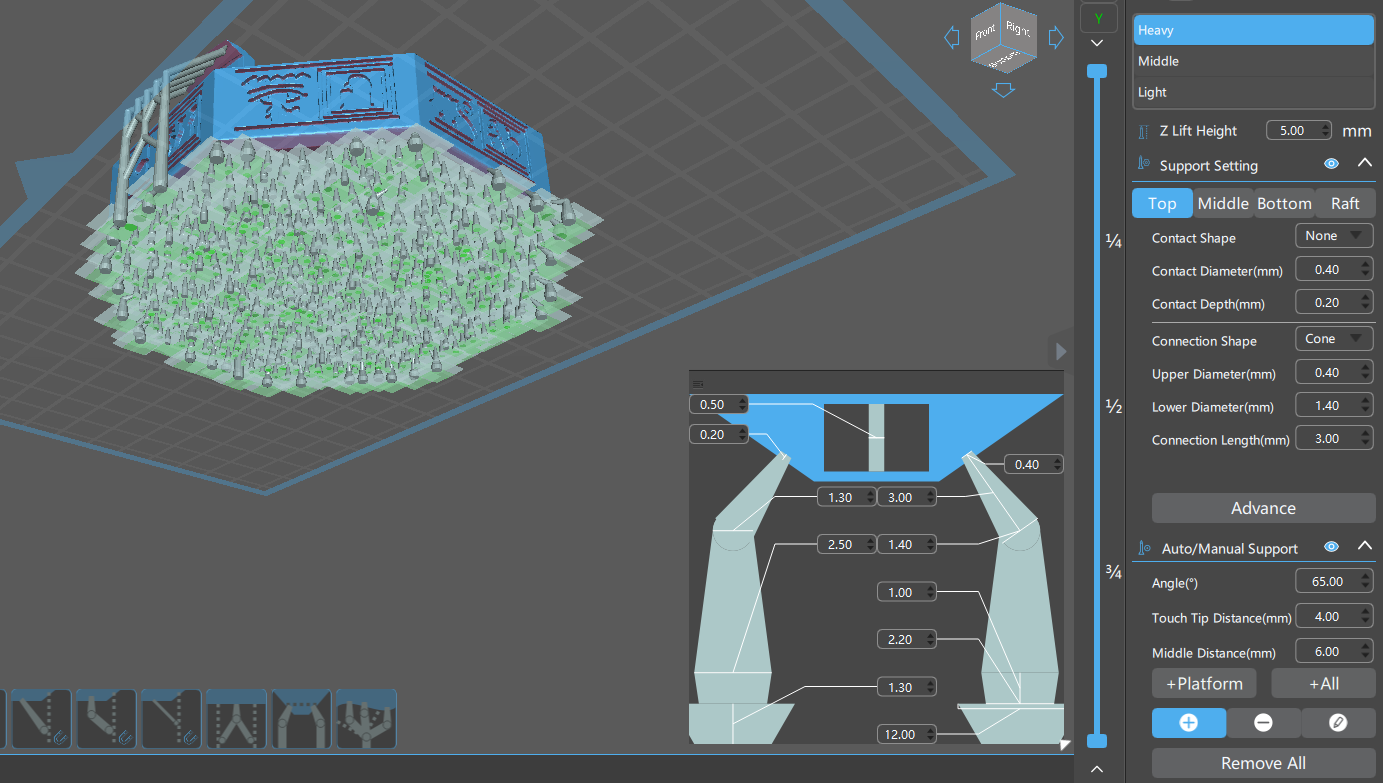Click Z Lift Height spinner arrows
The image size is (1383, 783).
pyautogui.click(x=1325, y=130)
